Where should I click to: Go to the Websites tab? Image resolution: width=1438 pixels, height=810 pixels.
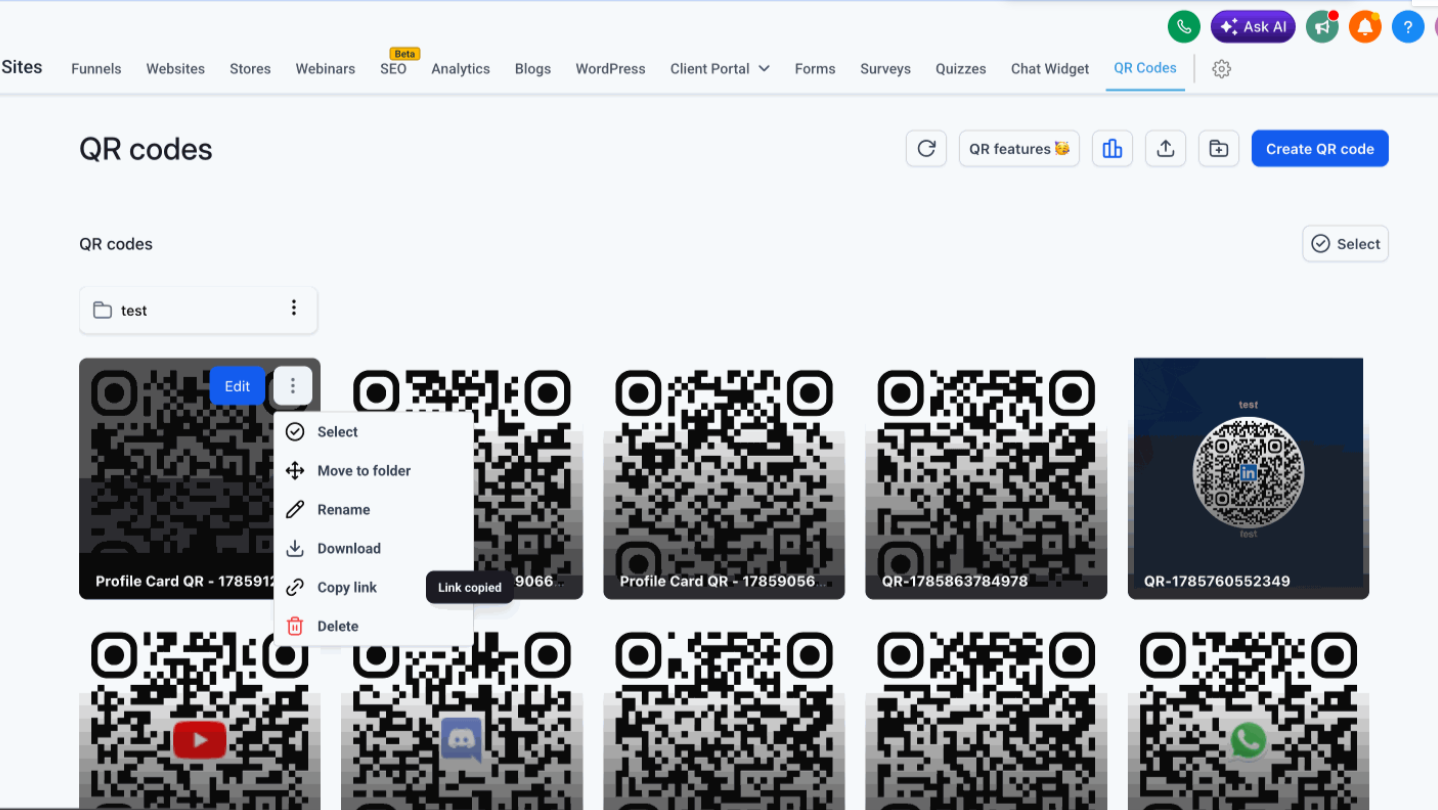click(x=175, y=69)
